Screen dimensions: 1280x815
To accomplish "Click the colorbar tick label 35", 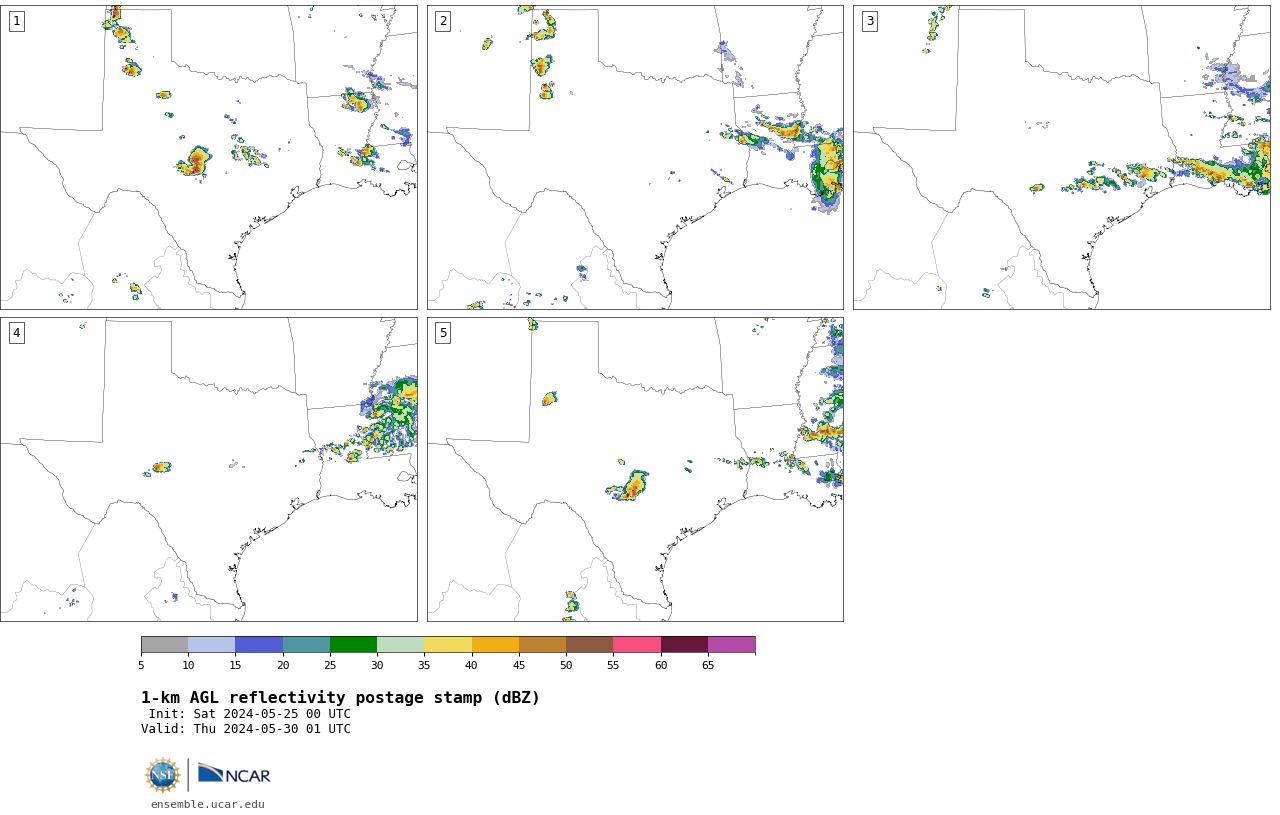I will (x=424, y=665).
